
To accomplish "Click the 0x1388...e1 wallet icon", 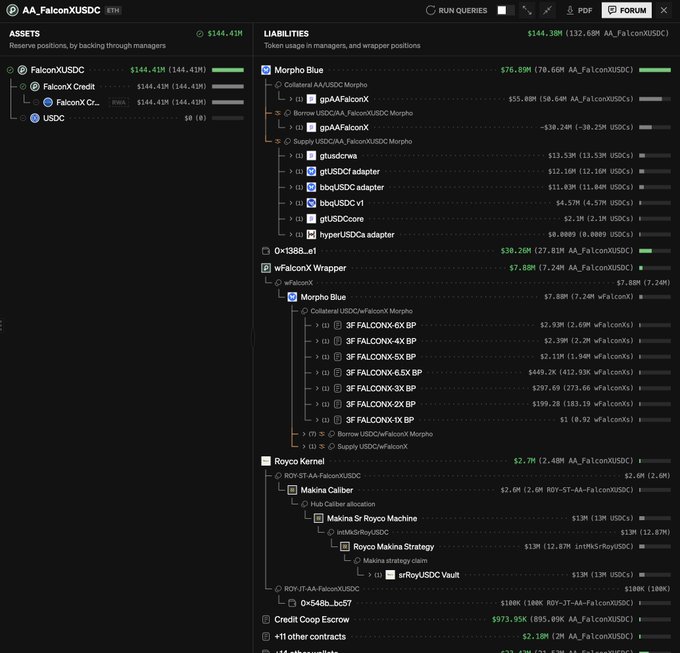I will [266, 251].
